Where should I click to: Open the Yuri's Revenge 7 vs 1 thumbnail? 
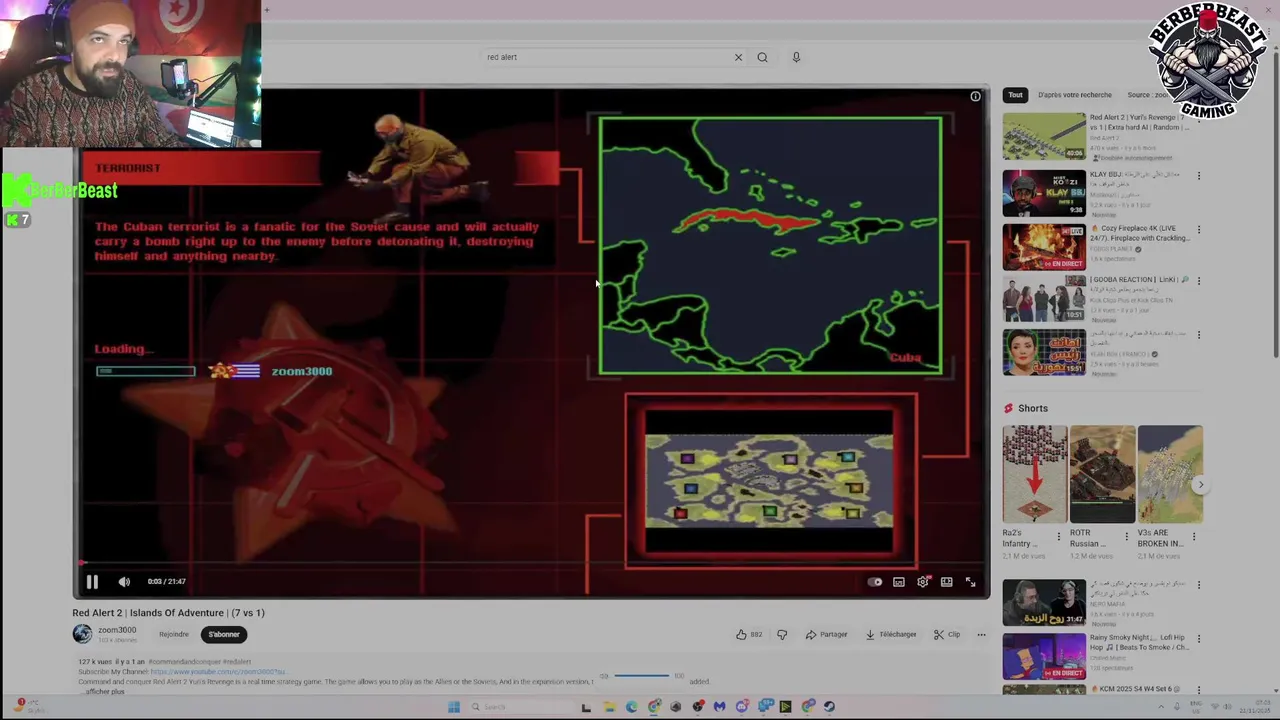click(1044, 136)
